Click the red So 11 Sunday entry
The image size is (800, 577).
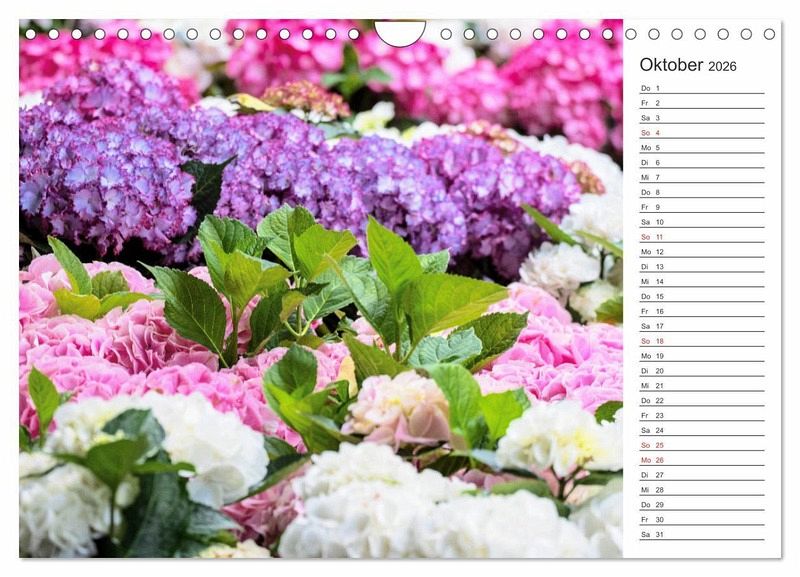(700, 237)
